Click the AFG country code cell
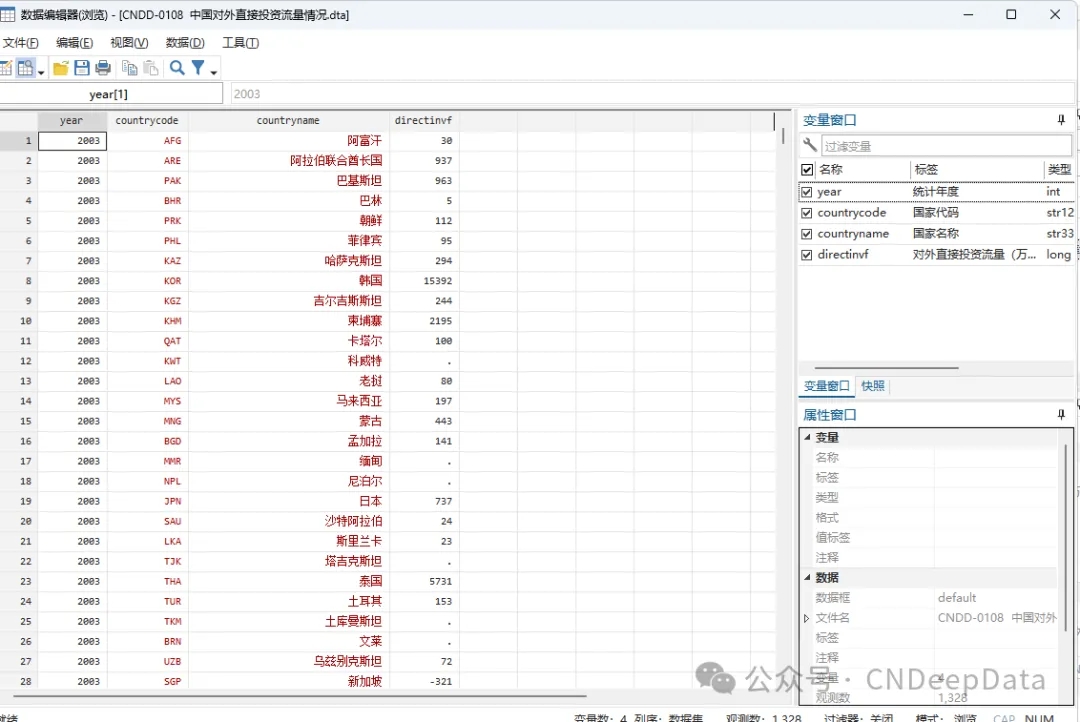Screen dimensions: 1080x722 pos(147,141)
